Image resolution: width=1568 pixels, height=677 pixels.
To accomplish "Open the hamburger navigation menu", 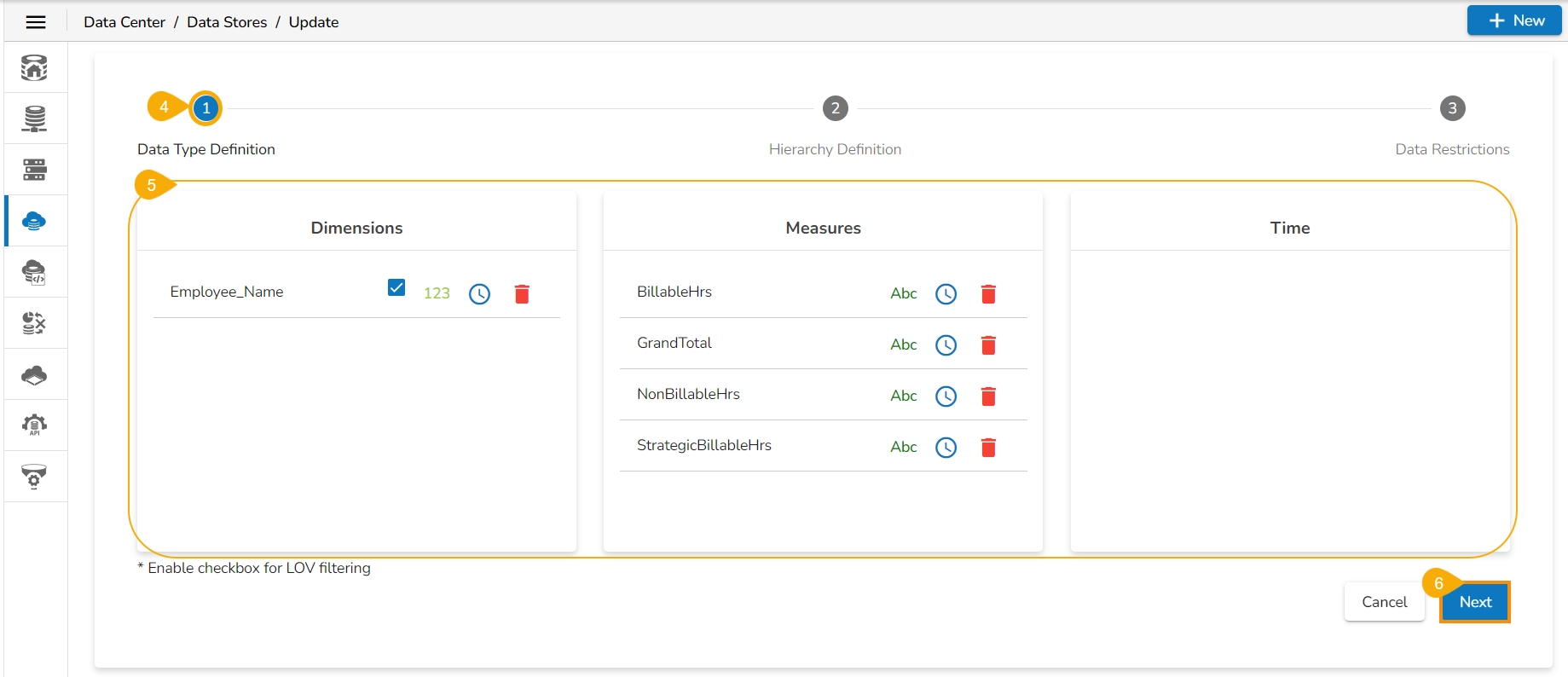I will 36,22.
